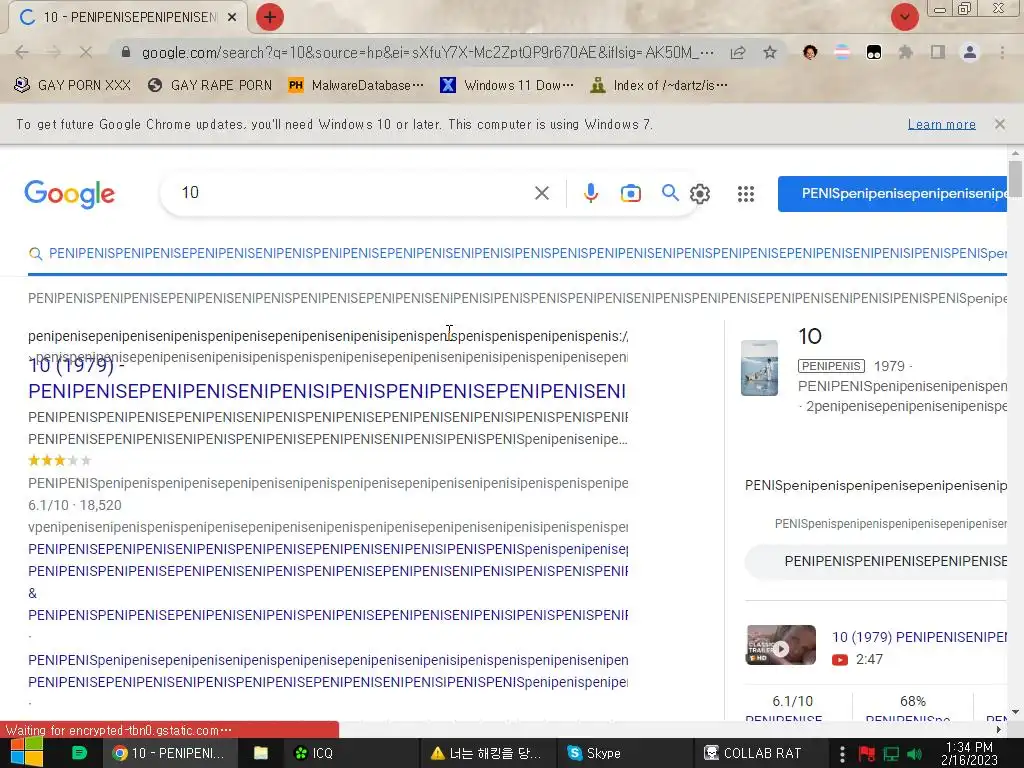Open the Chrome three-dot menu
The width and height of the screenshot is (1024, 768).
point(1002,52)
